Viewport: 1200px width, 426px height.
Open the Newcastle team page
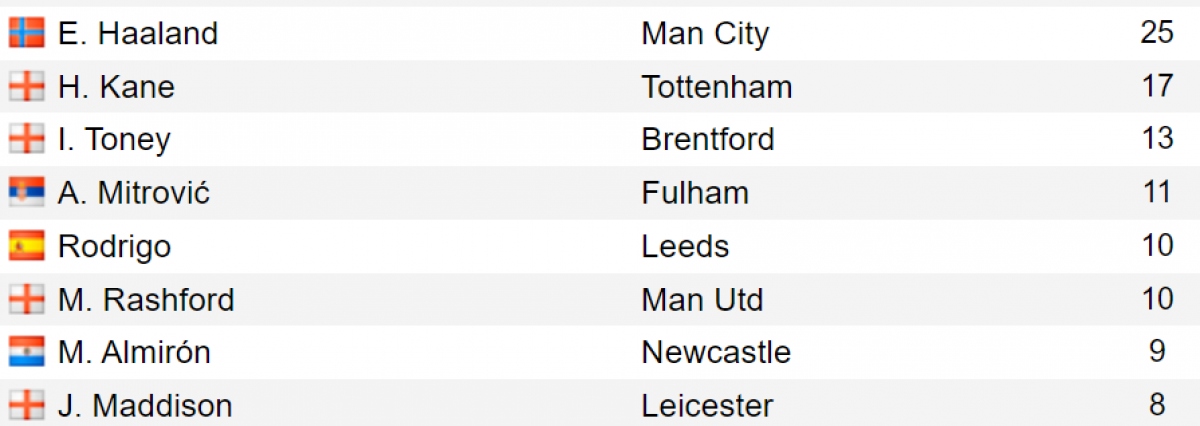716,352
